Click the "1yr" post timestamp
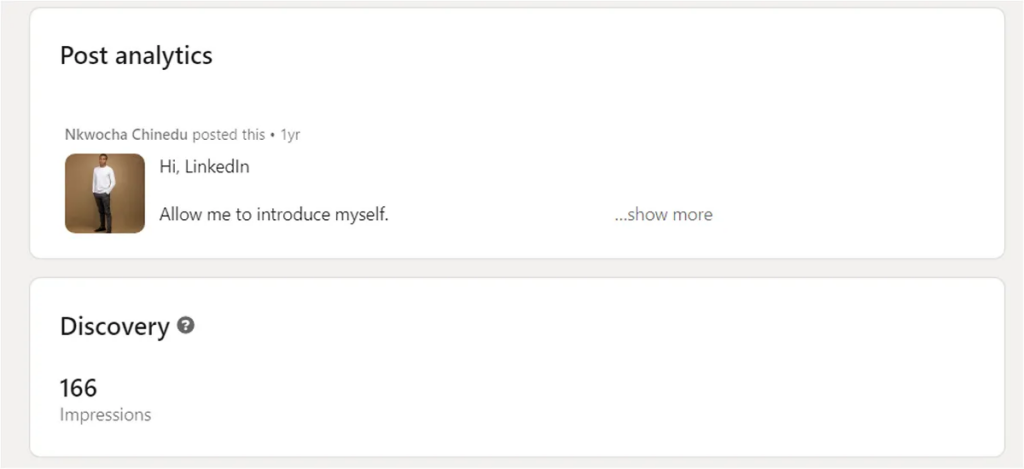The width and height of the screenshot is (1024, 469). tap(290, 134)
